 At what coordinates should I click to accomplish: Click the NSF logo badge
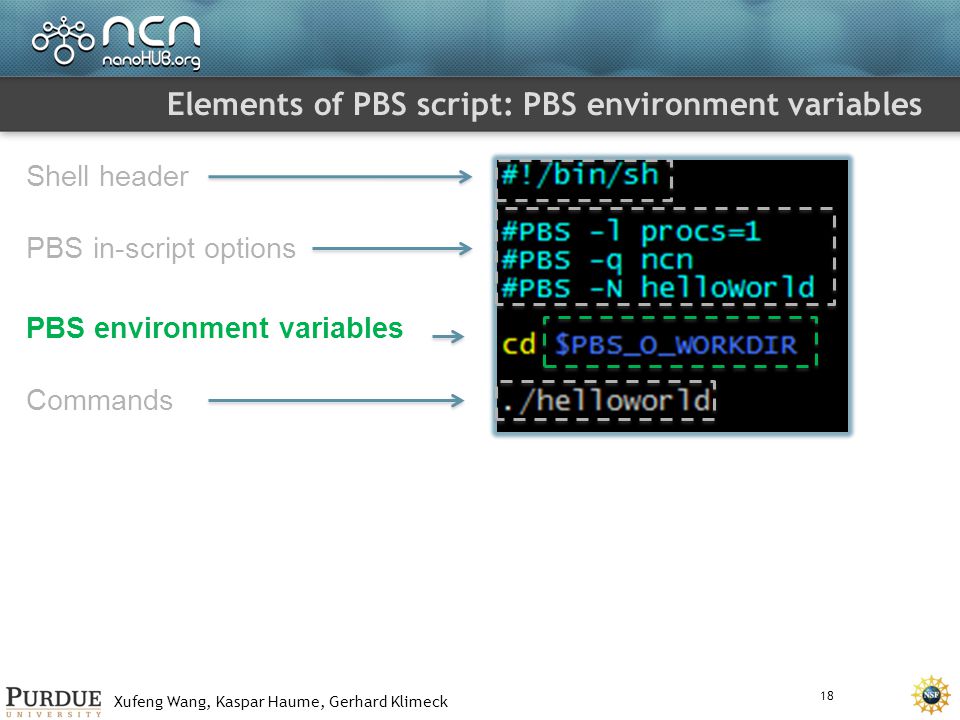pos(931,695)
